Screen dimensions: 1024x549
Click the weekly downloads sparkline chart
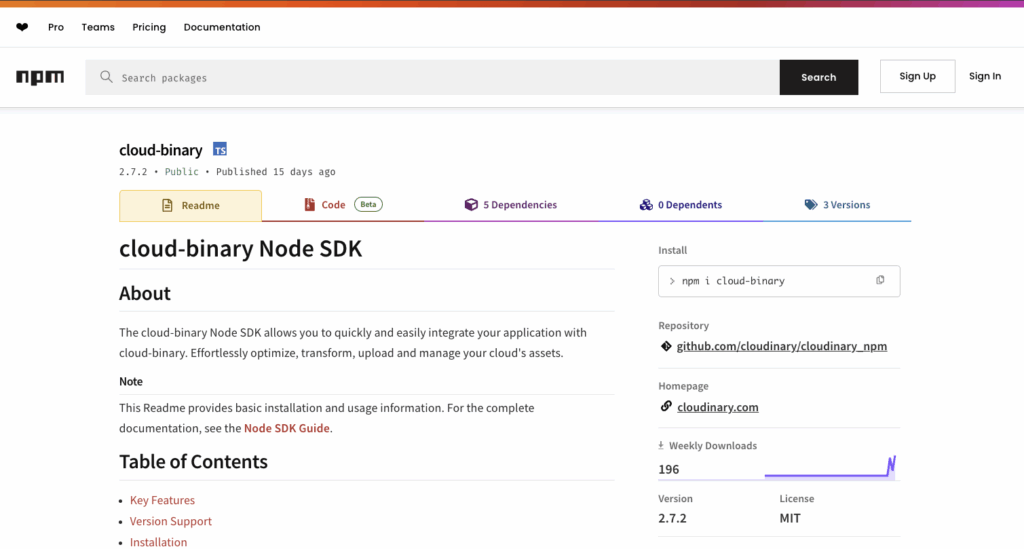(x=830, y=467)
